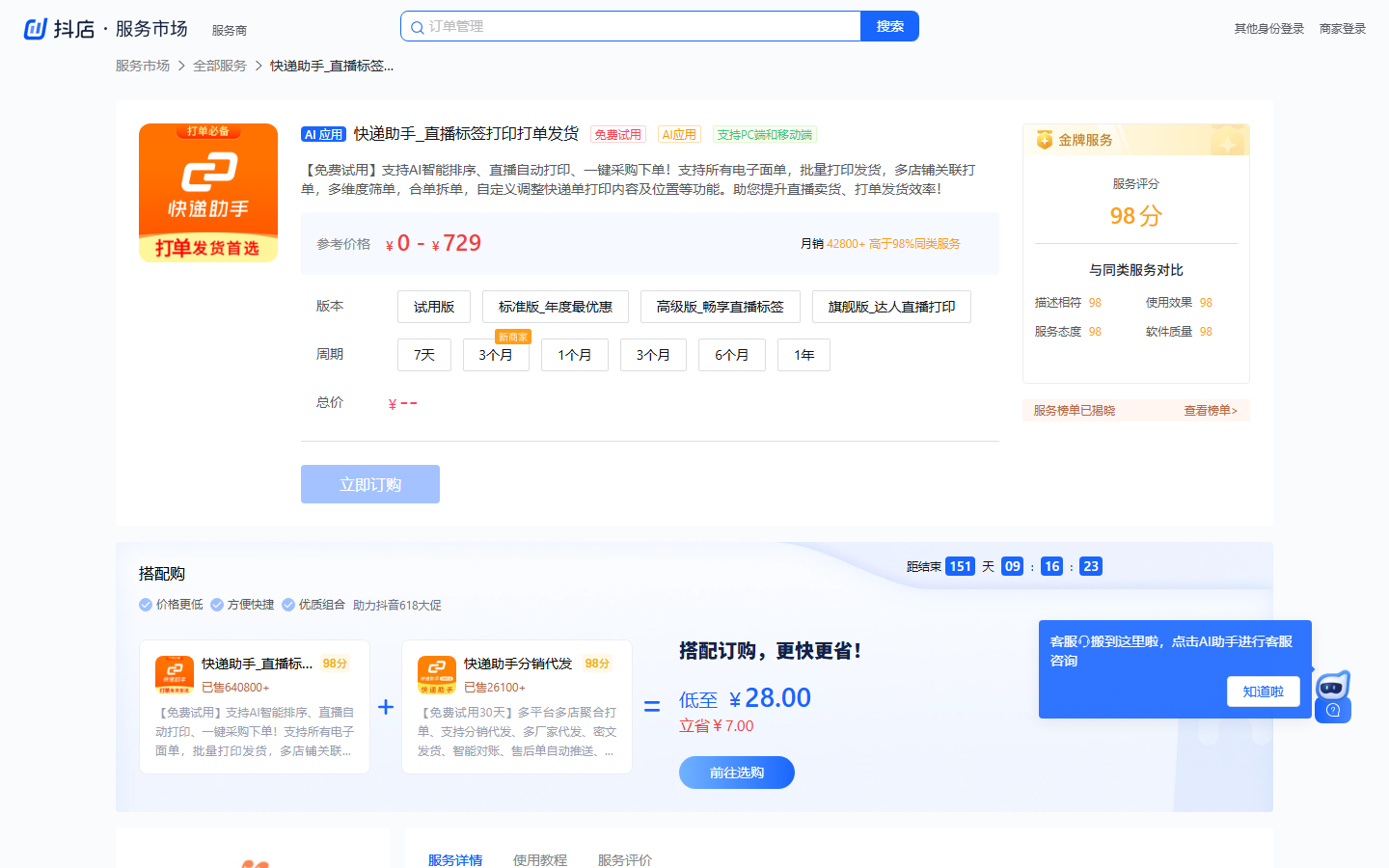Image resolution: width=1389 pixels, height=868 pixels.
Task: Click the 快递助手分销代发 card title
Action: tap(518, 664)
